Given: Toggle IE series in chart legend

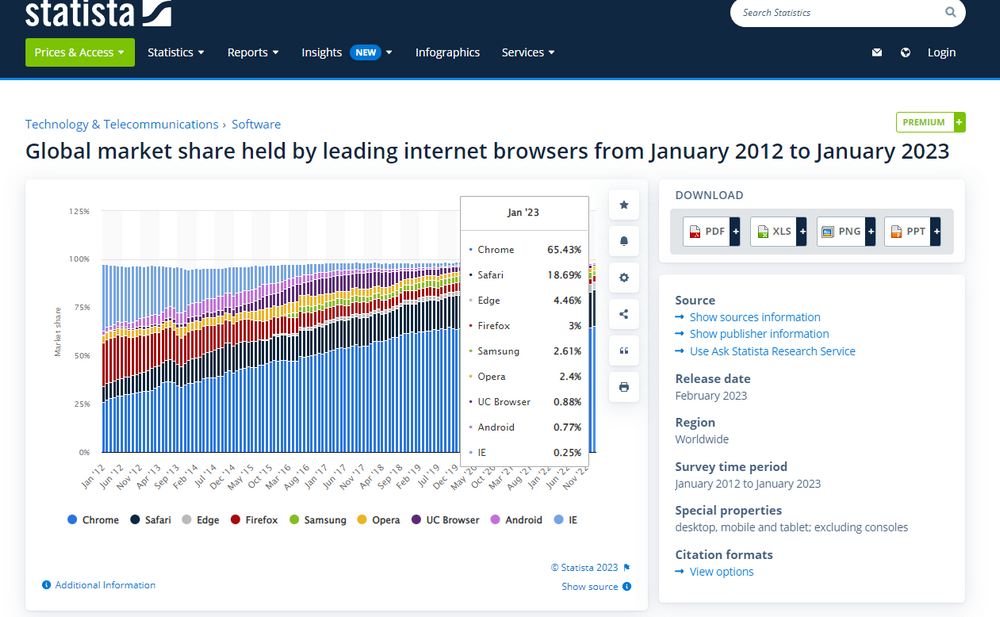Looking at the screenshot, I should click(566, 520).
